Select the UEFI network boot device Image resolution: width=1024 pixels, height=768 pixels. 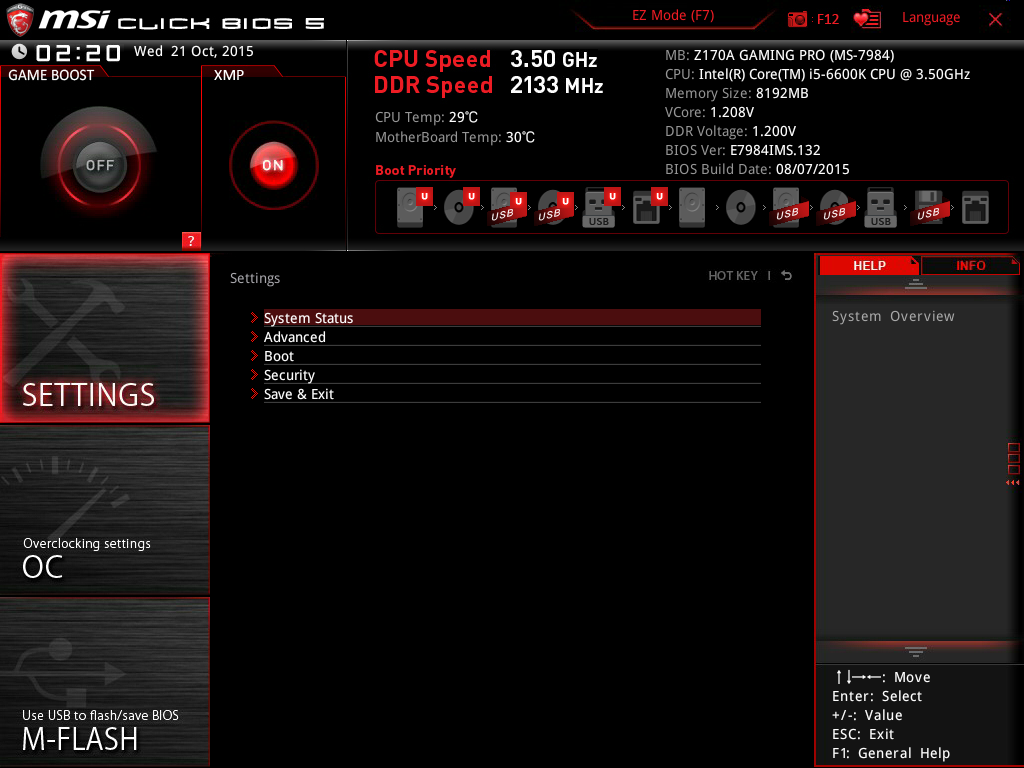click(x=649, y=207)
